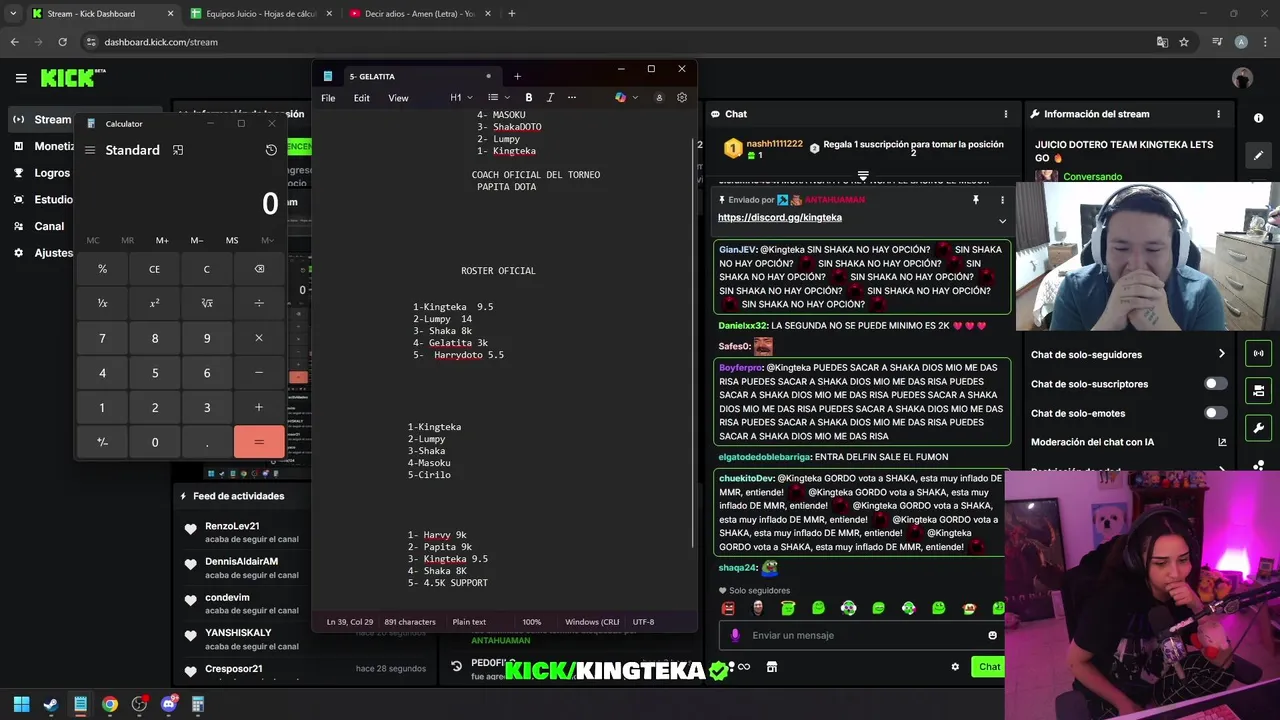Send message with green Chat button
This screenshot has width=1280, height=720.
[x=989, y=667]
